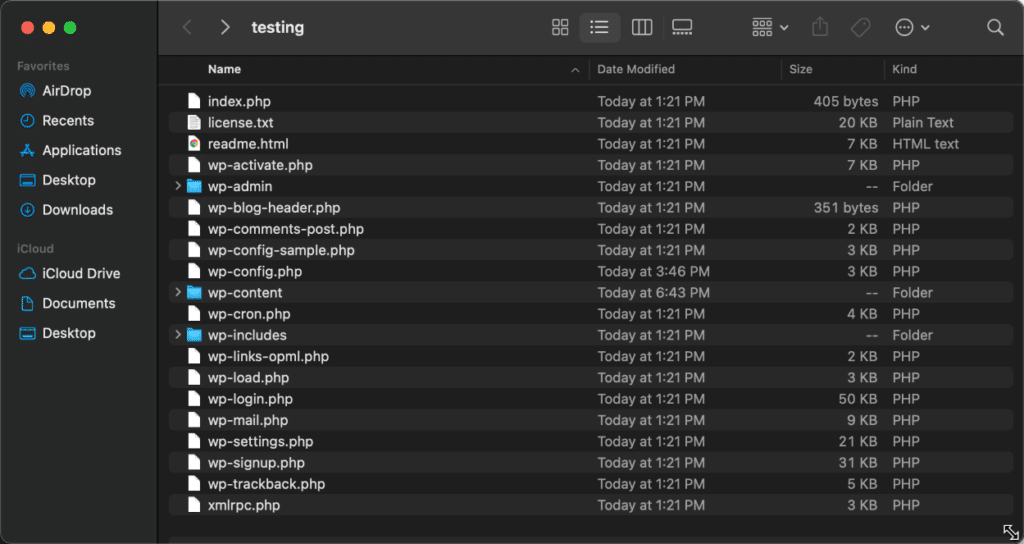1024x544 pixels.
Task: Open the Group By dropdown
Action: coord(771,27)
